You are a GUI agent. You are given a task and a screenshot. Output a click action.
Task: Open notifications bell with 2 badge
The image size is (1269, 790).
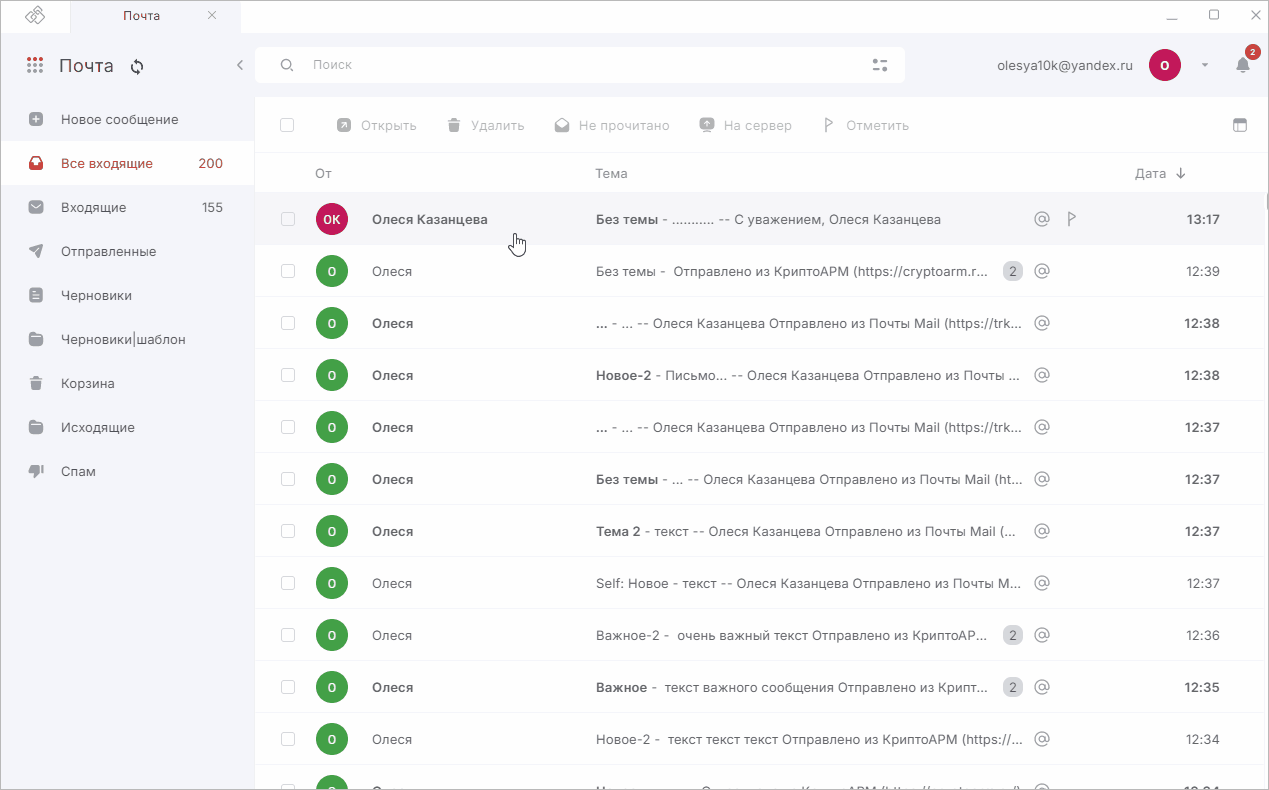pyautogui.click(x=1243, y=65)
